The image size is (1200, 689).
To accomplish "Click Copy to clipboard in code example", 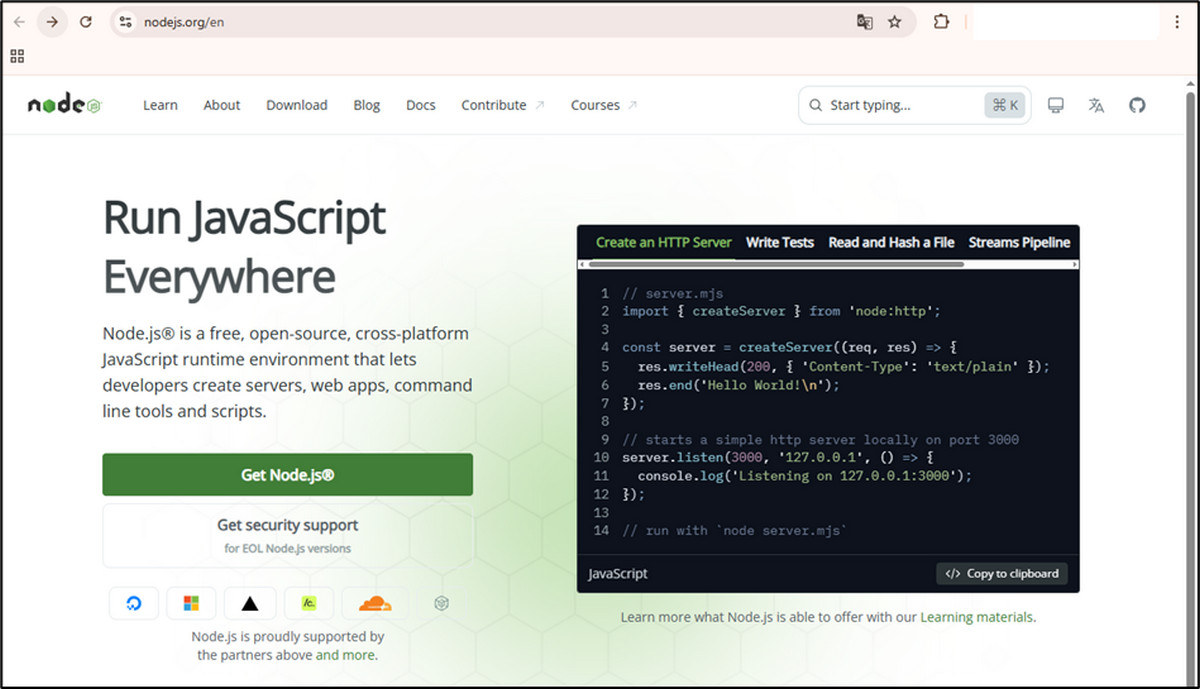I will click(x=1001, y=573).
